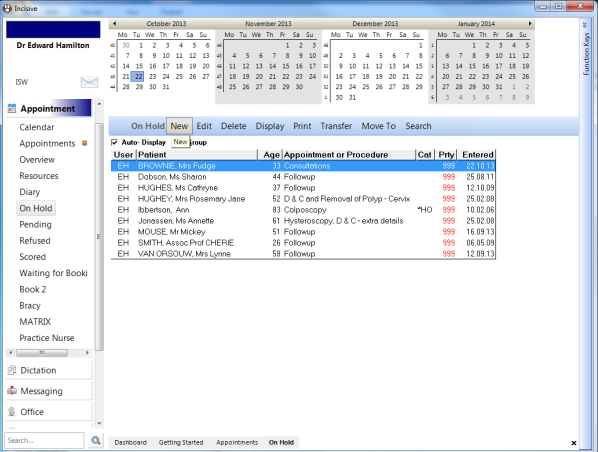Open the Messaging mailbox icon

coord(12,391)
